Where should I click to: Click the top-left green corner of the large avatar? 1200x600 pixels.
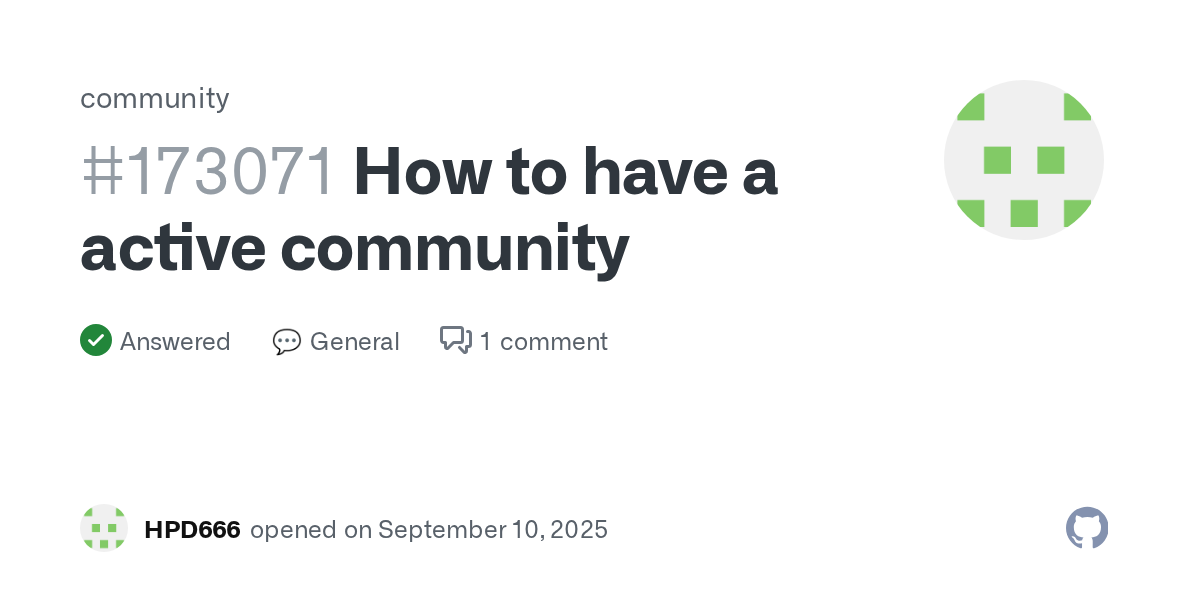(972, 107)
